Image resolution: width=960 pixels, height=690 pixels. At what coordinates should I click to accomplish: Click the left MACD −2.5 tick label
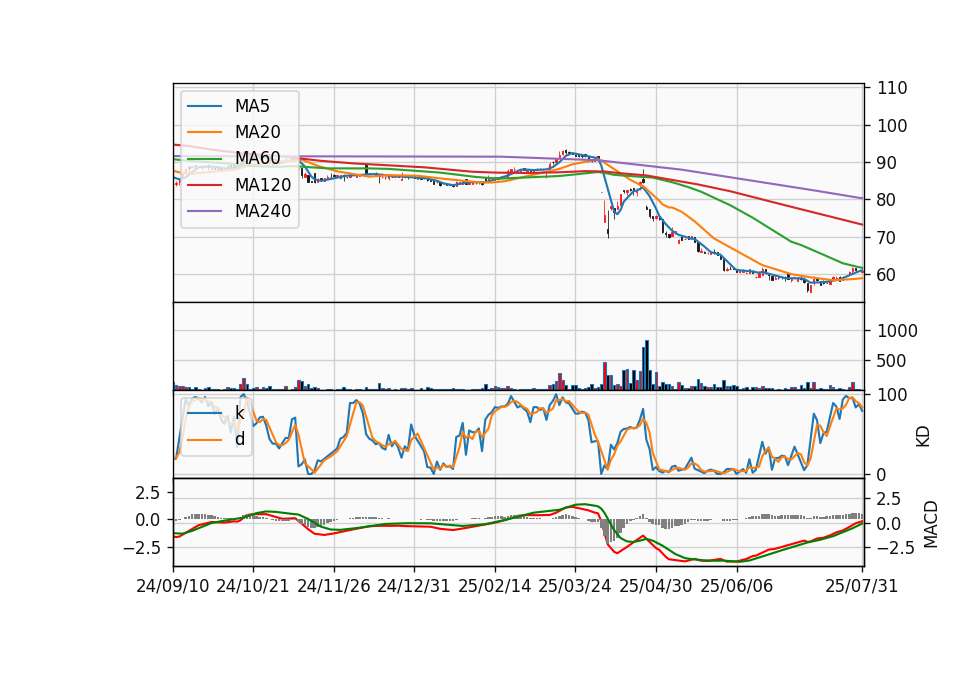point(142,547)
